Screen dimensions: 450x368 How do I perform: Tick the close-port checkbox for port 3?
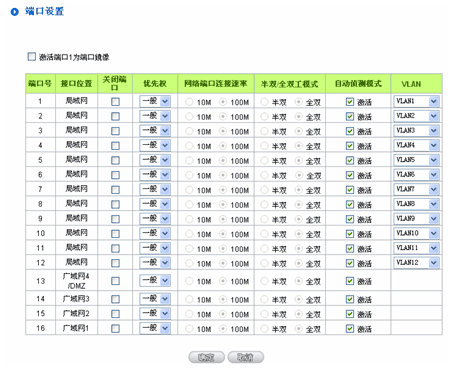[x=115, y=131]
